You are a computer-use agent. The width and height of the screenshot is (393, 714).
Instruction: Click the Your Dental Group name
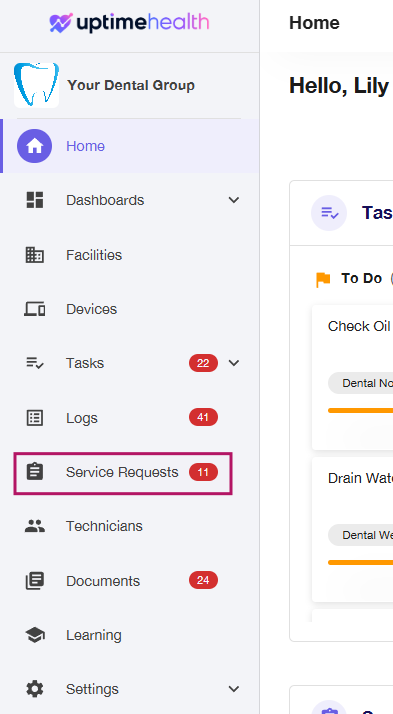pyautogui.click(x=131, y=85)
